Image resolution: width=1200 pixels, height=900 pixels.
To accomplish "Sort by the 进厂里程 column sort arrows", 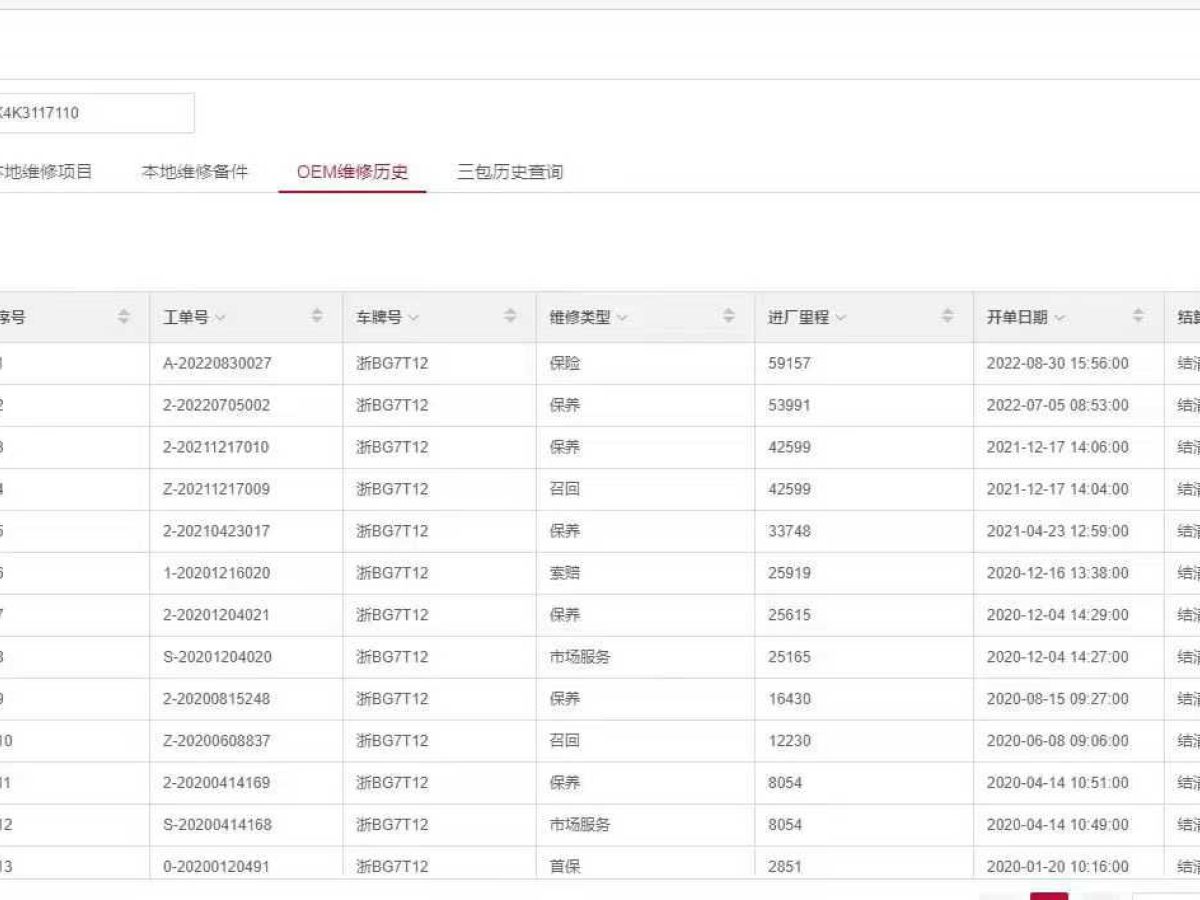I will (947, 316).
